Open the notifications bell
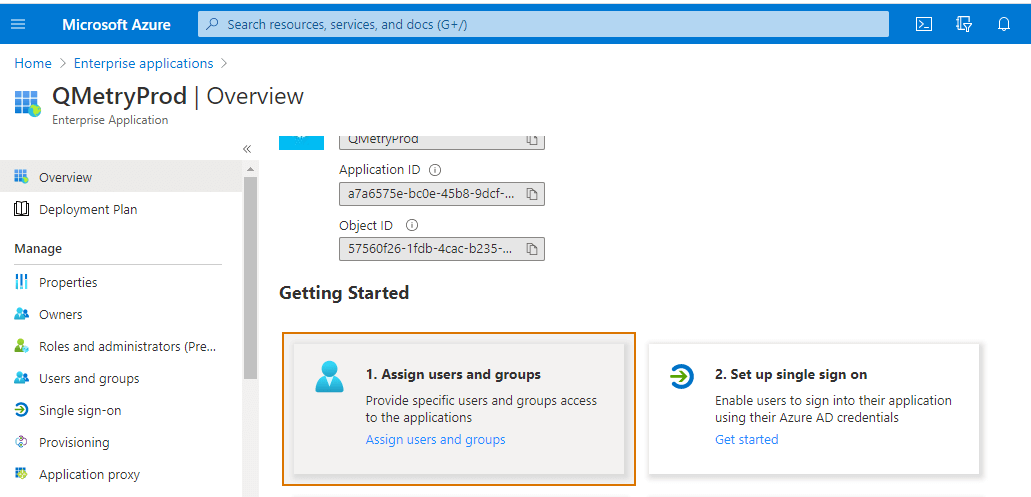 click(x=1003, y=24)
